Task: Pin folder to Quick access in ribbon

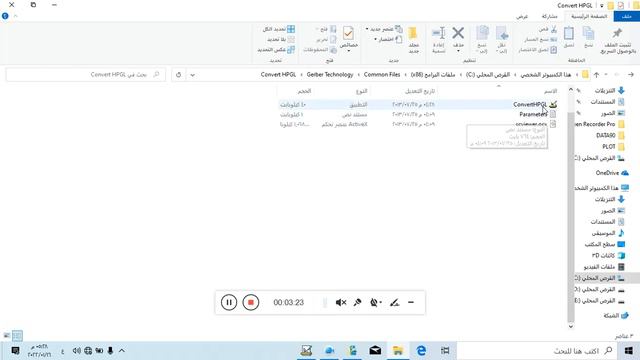Action: [x=618, y=41]
